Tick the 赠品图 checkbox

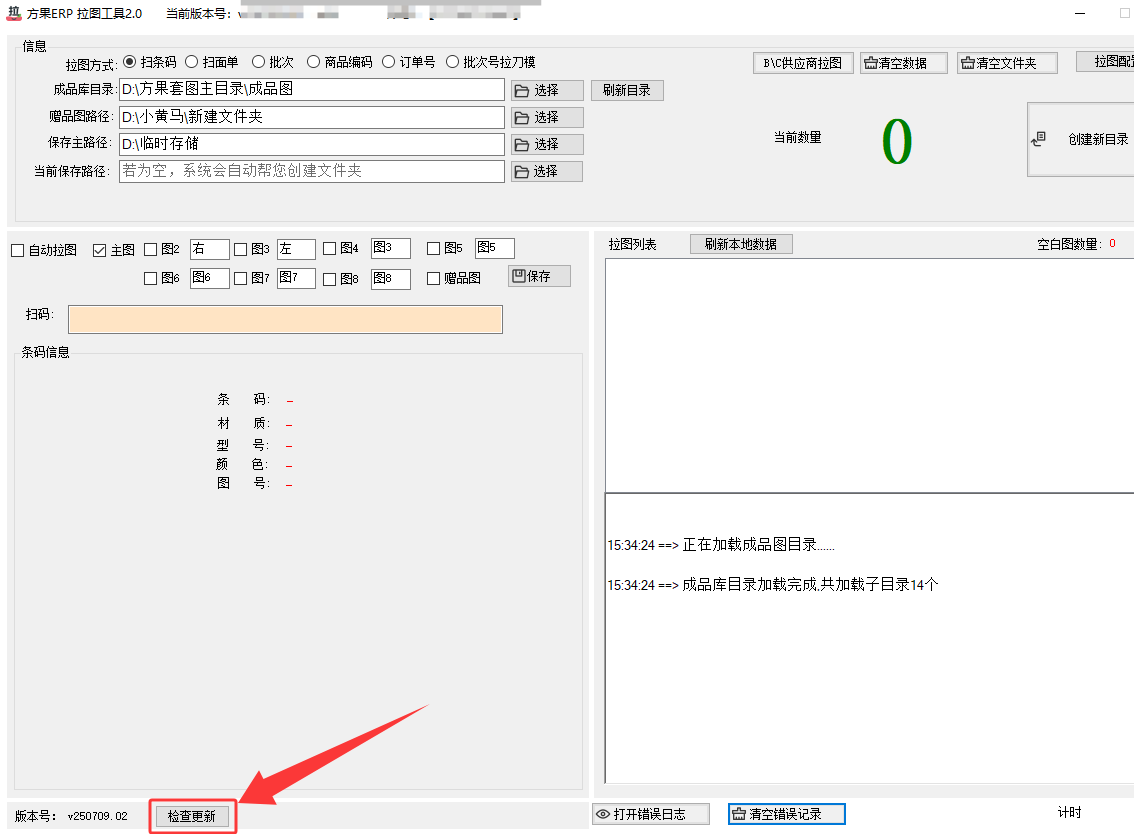(433, 279)
